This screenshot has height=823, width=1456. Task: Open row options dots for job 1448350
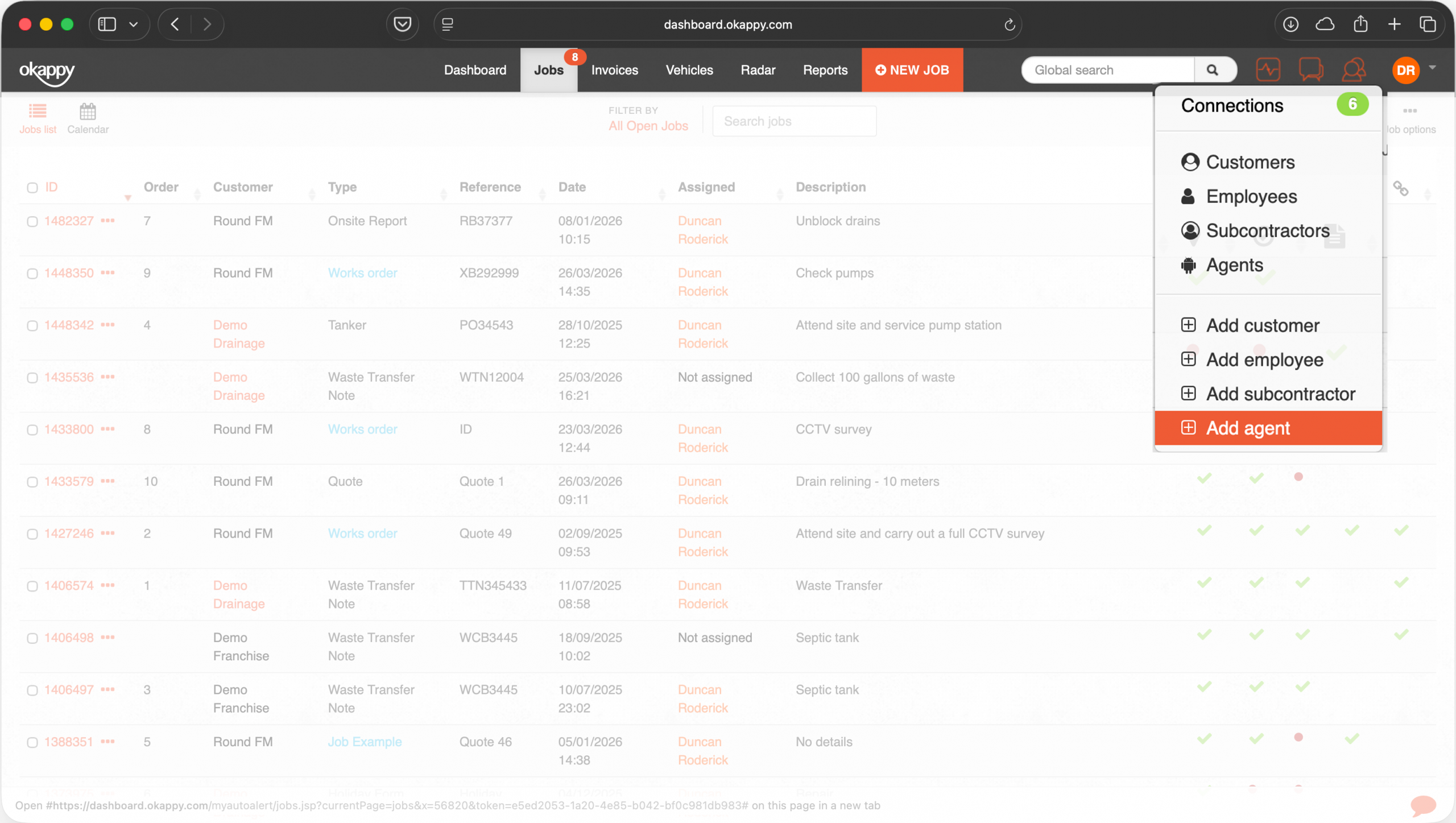pos(107,273)
